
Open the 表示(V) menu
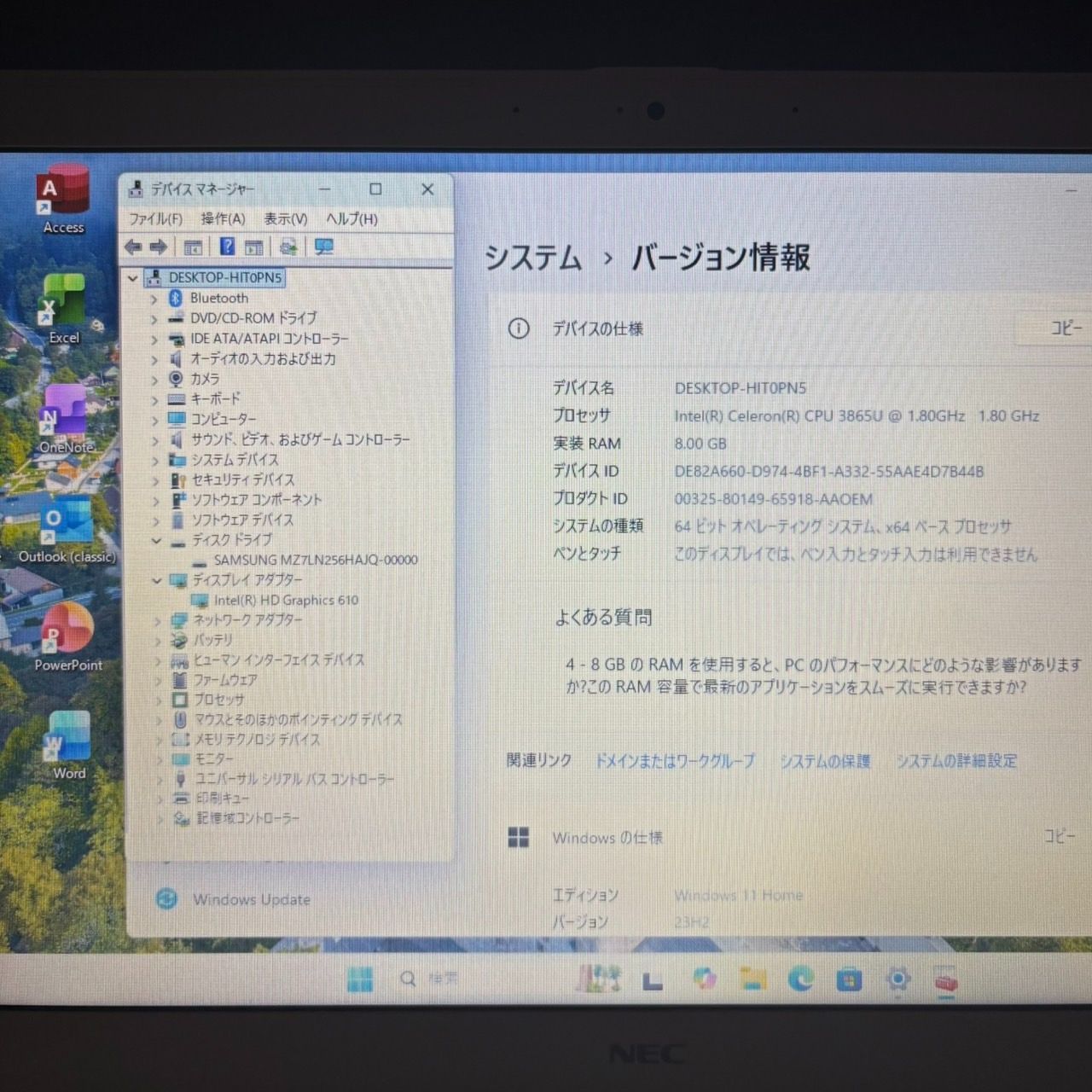coord(285,219)
